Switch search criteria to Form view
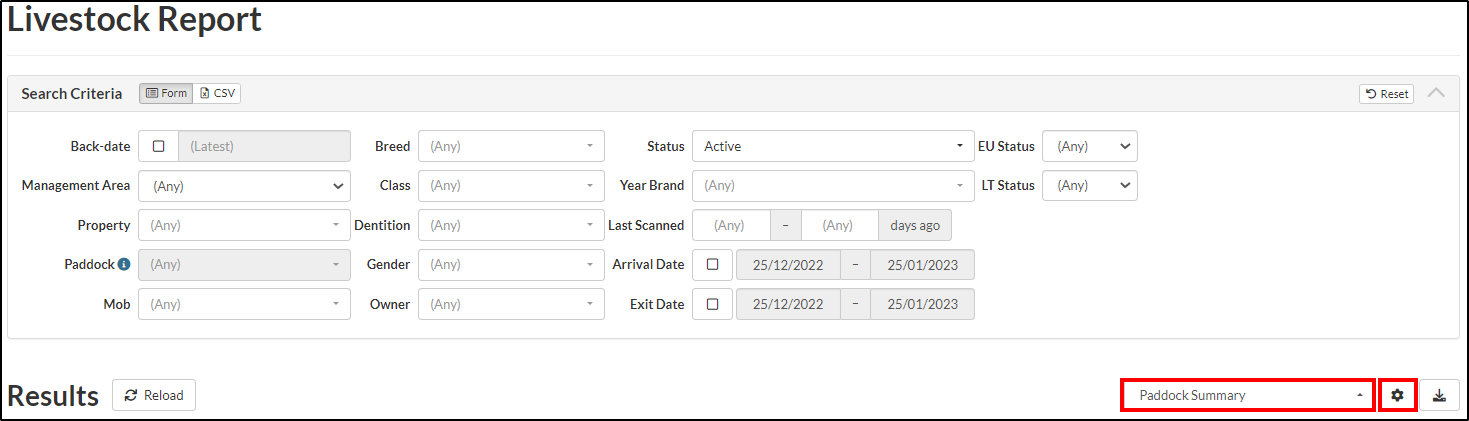This screenshot has height=421, width=1469. coord(166,93)
